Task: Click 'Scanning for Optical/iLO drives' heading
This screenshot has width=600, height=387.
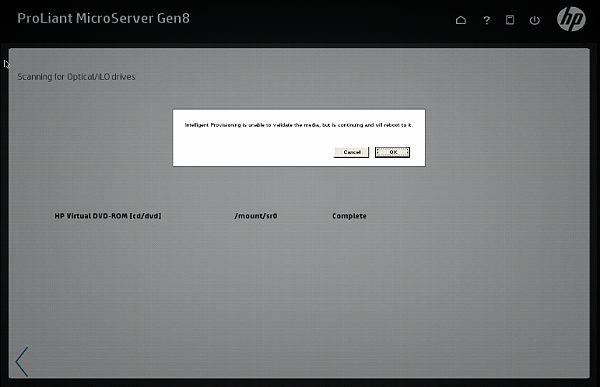Action: point(76,77)
